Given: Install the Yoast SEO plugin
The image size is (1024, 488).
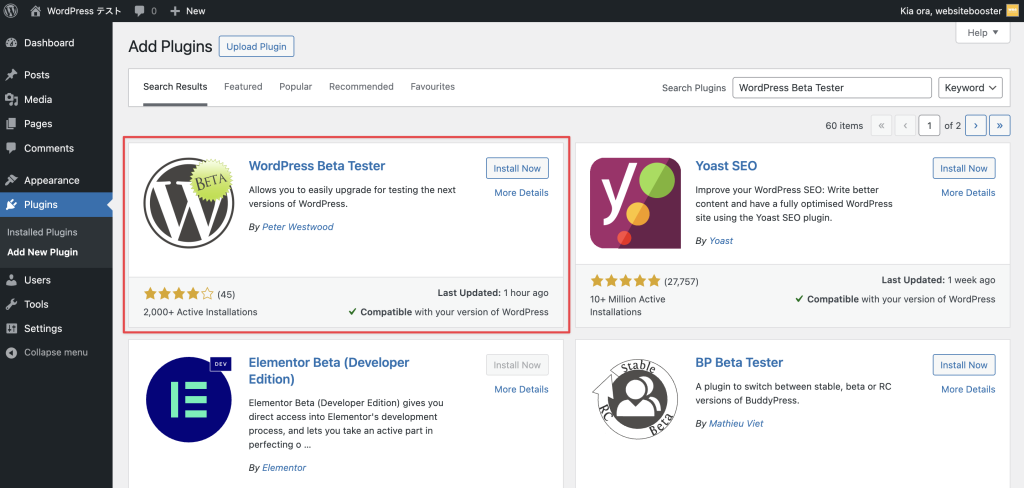Looking at the screenshot, I should (964, 169).
